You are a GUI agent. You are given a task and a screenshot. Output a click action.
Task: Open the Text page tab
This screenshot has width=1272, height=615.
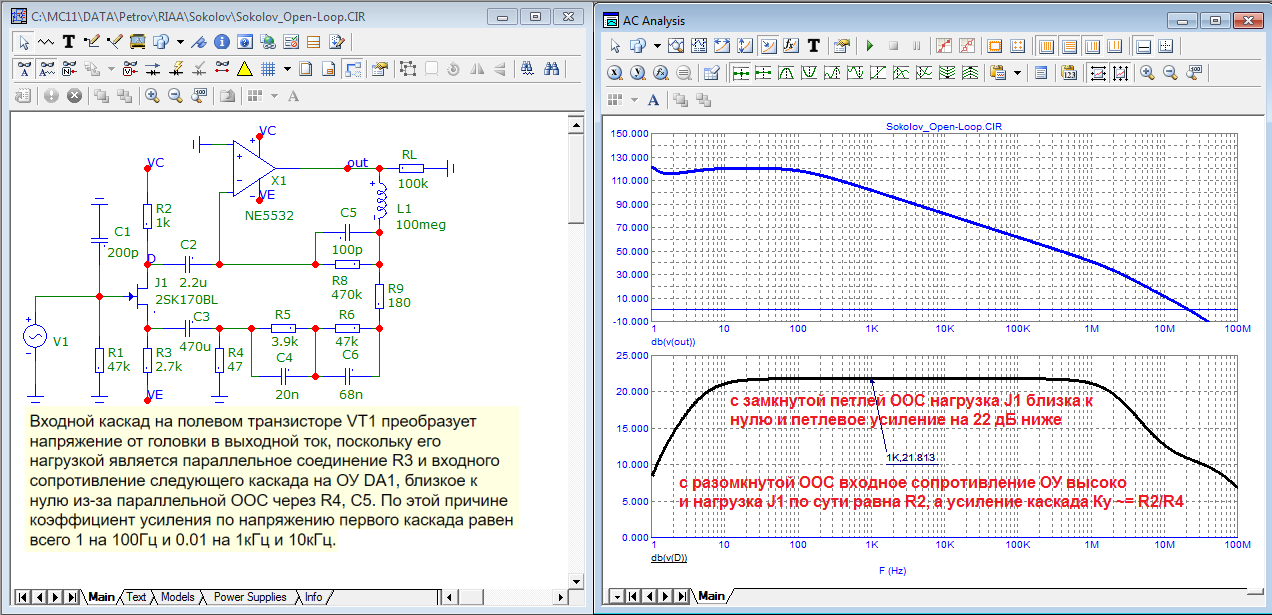[x=136, y=597]
